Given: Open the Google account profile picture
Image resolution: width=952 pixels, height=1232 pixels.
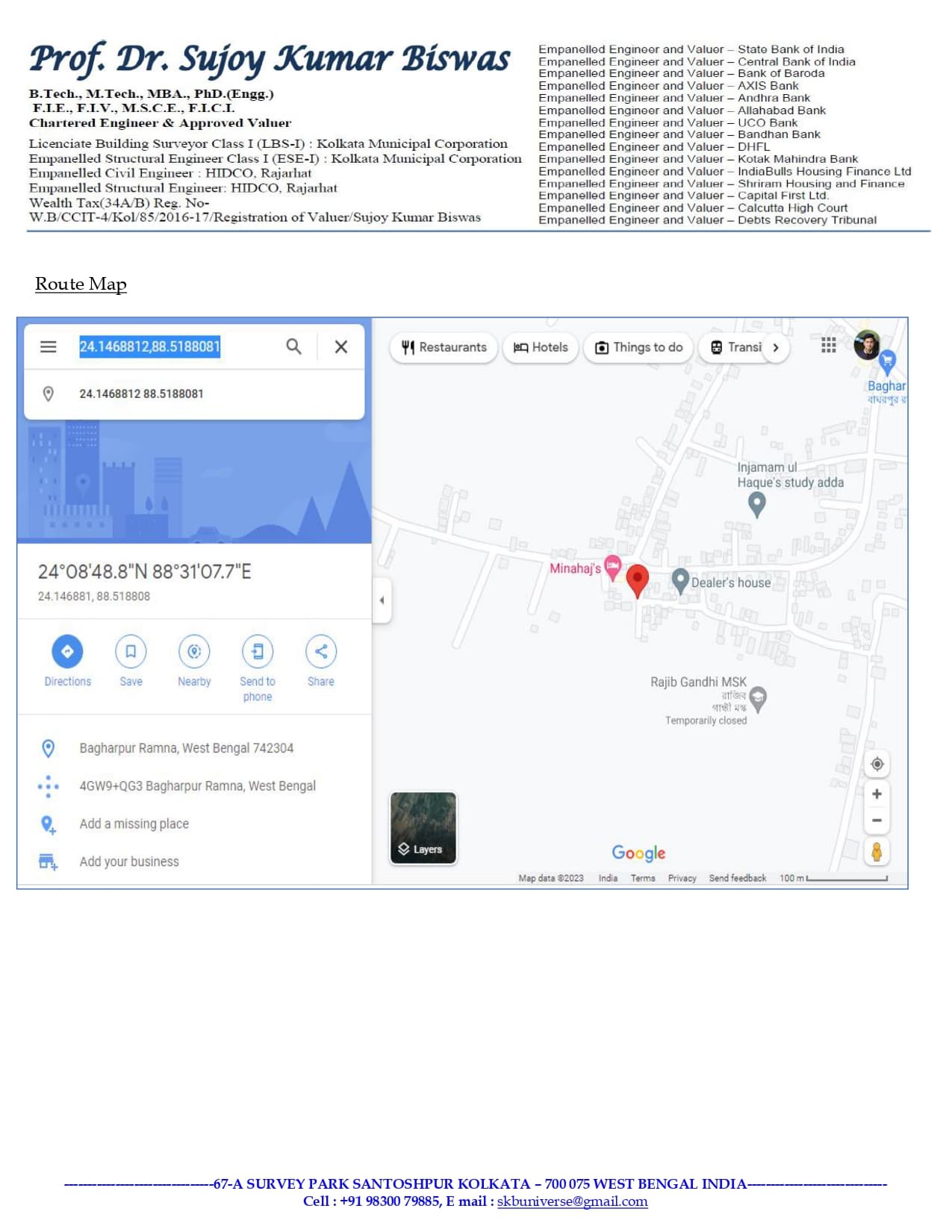Looking at the screenshot, I should coord(867,345).
